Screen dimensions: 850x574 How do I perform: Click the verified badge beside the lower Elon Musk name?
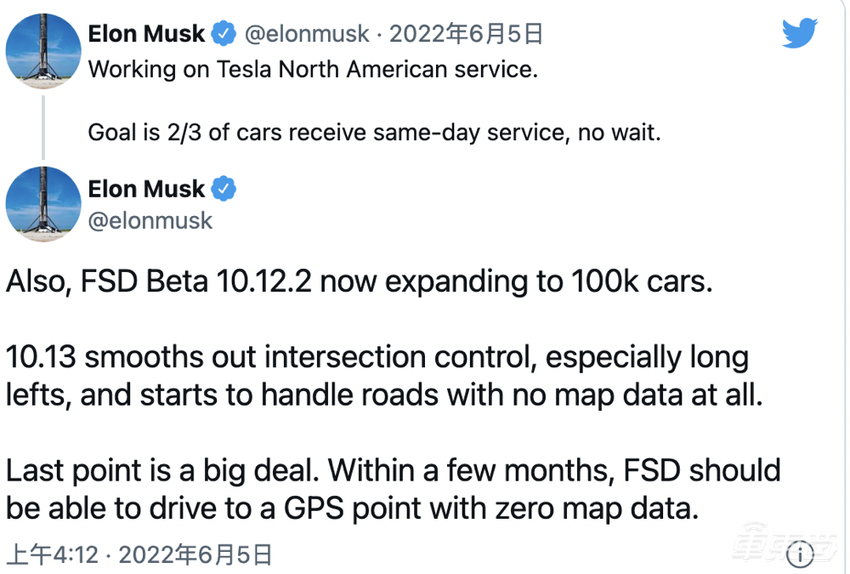pyautogui.click(x=224, y=188)
